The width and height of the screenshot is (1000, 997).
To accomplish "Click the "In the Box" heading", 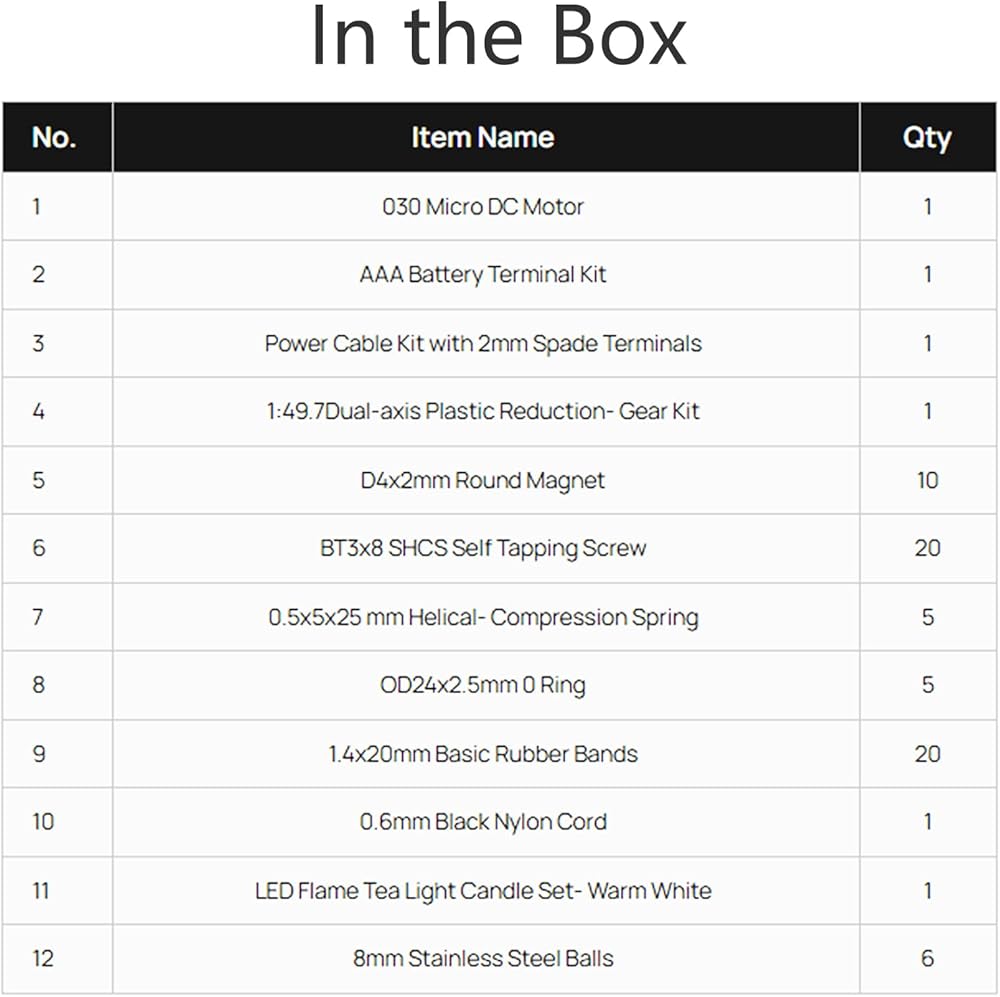I will 498,38.
